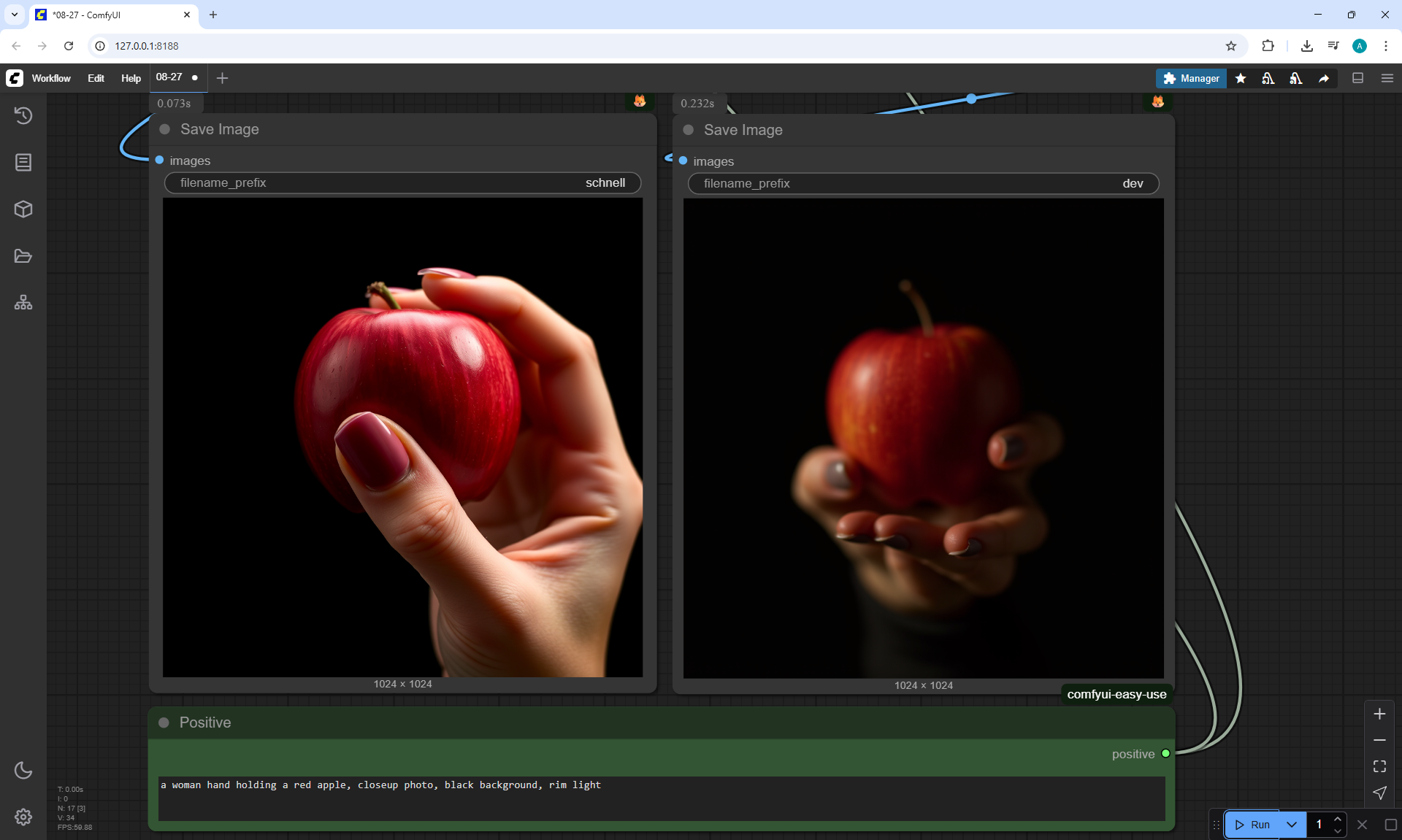The height and width of the screenshot is (840, 1402).
Task: Open settings gear in the sidebar
Action: click(23, 817)
